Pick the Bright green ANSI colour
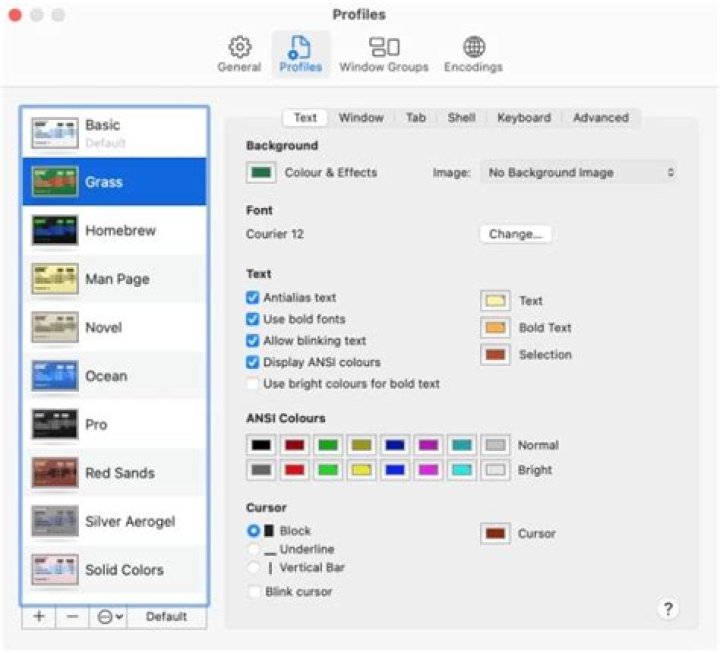720x653 pixels. click(x=328, y=470)
